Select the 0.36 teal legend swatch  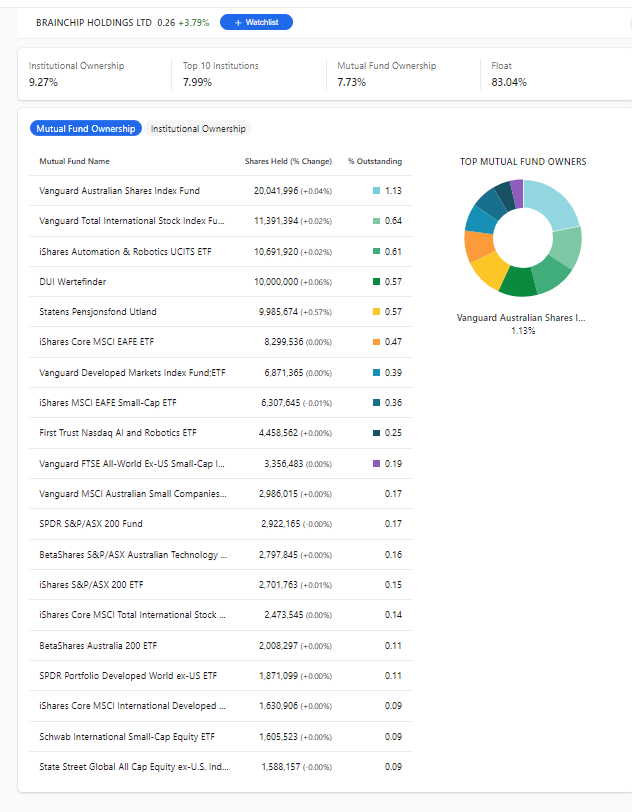pos(377,403)
